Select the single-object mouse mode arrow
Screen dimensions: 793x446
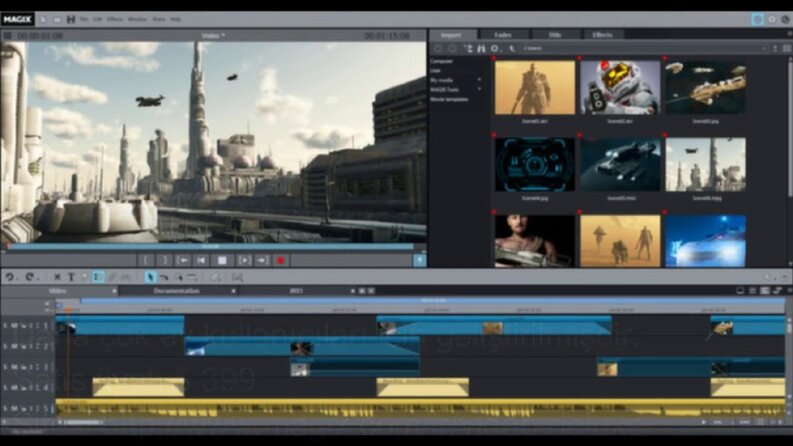point(150,277)
